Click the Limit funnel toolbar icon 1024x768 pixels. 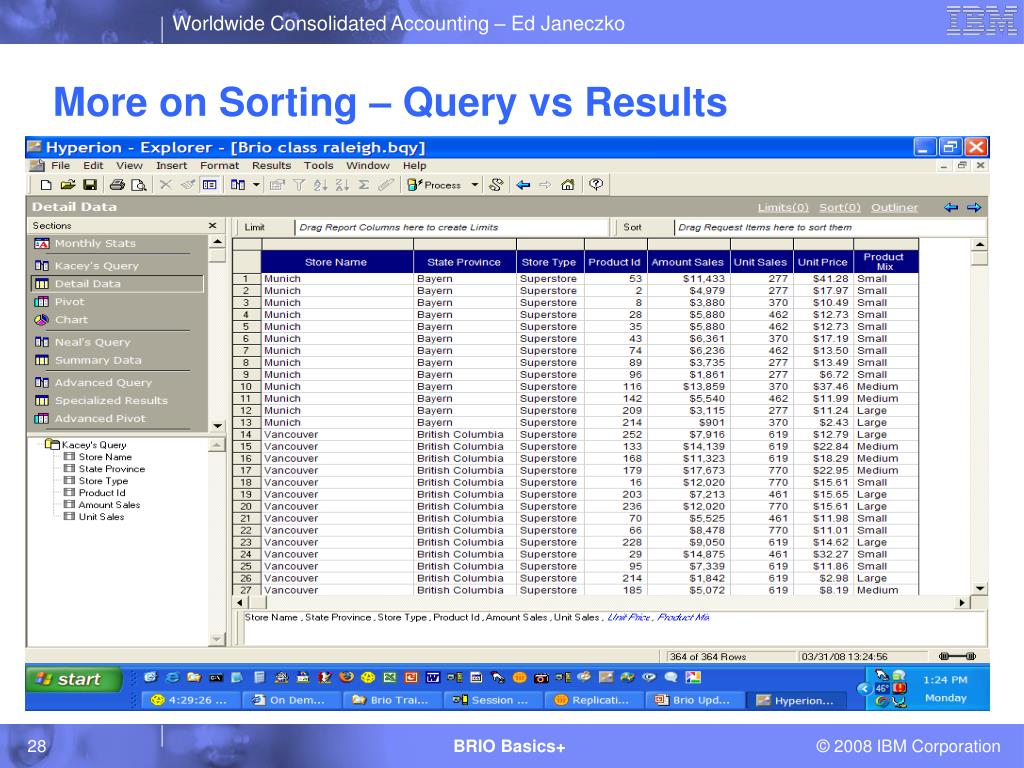click(298, 185)
